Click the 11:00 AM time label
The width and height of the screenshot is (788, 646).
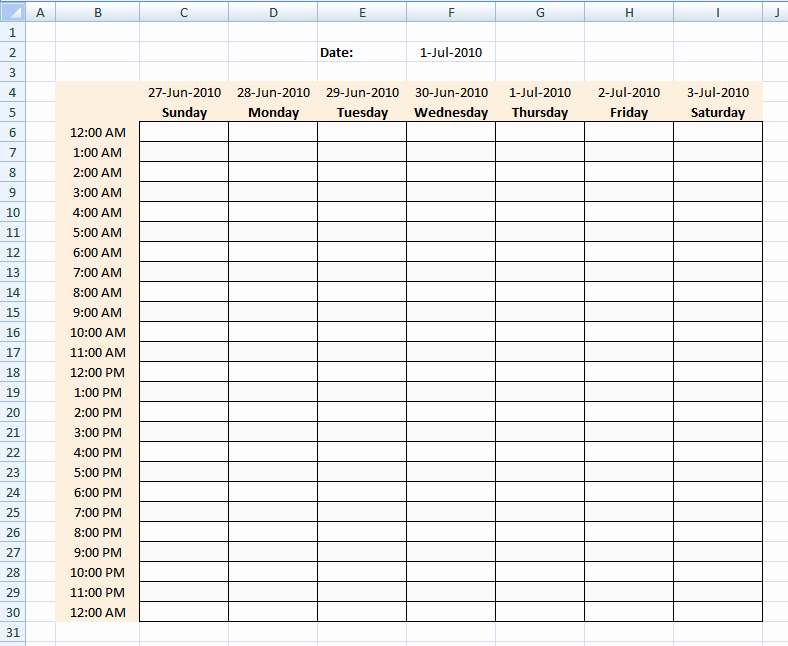click(97, 352)
